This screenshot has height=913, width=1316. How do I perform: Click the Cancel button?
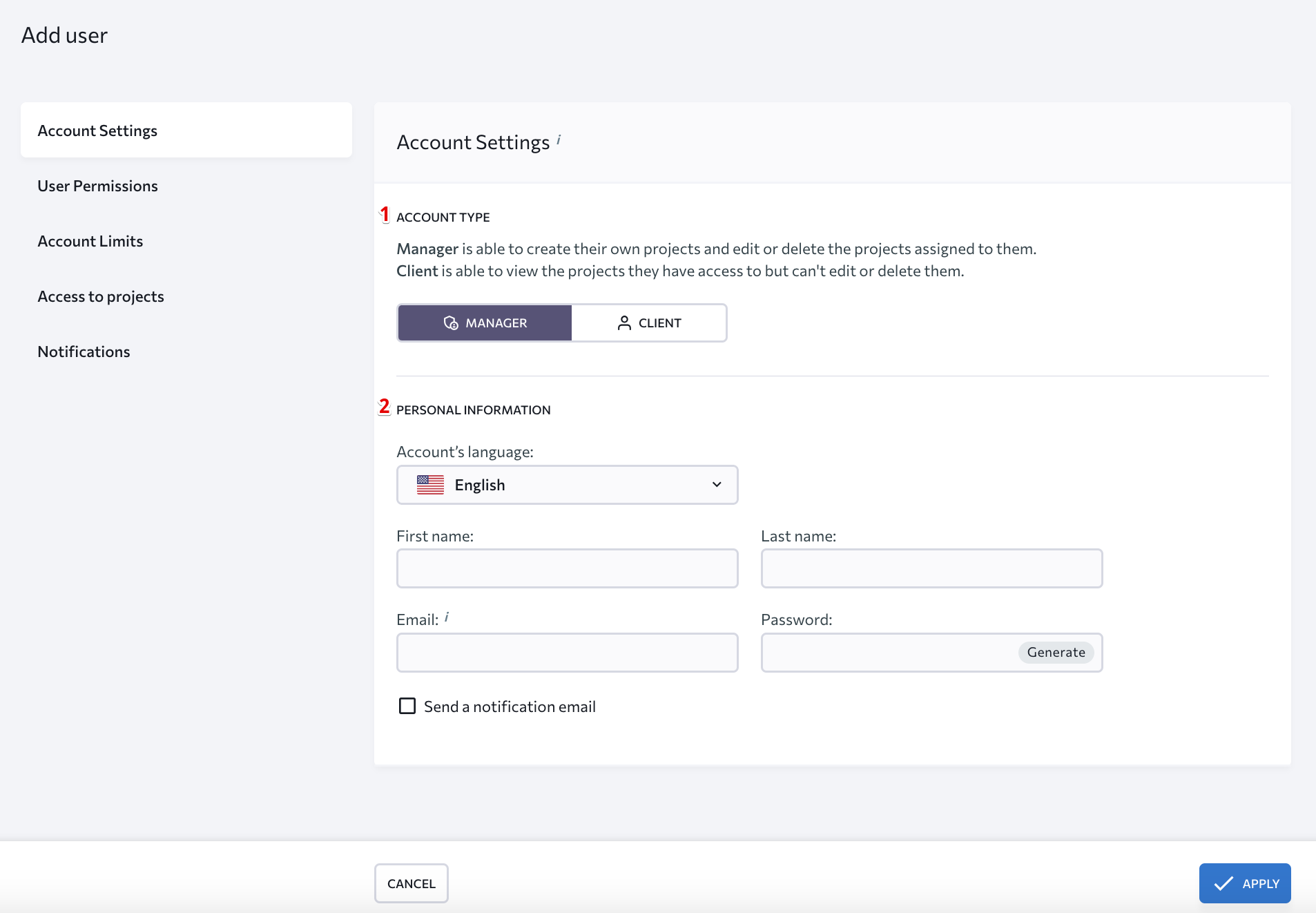tap(411, 883)
